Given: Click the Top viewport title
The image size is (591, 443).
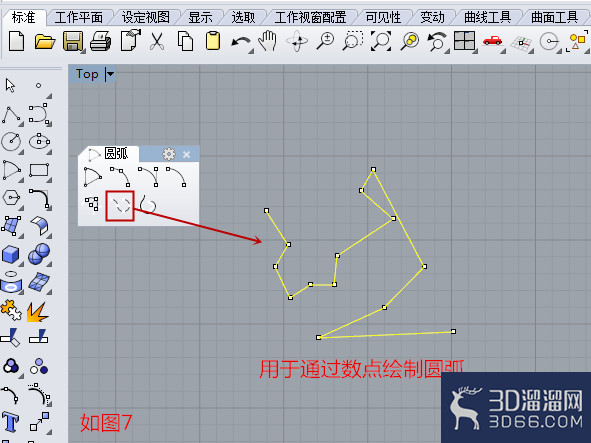Looking at the screenshot, I should coord(87,74).
